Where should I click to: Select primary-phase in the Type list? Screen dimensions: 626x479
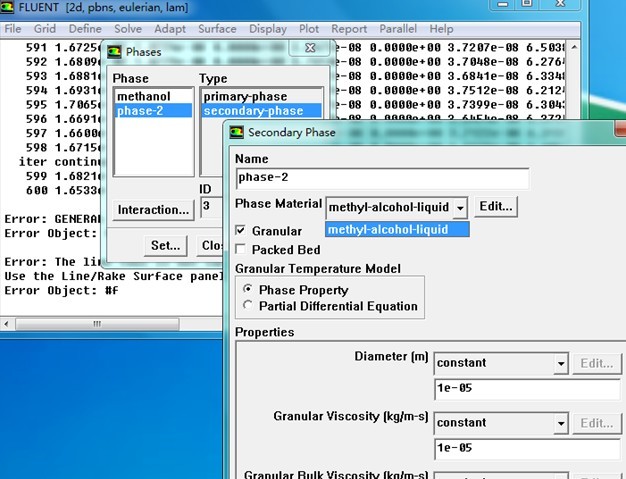point(262,96)
